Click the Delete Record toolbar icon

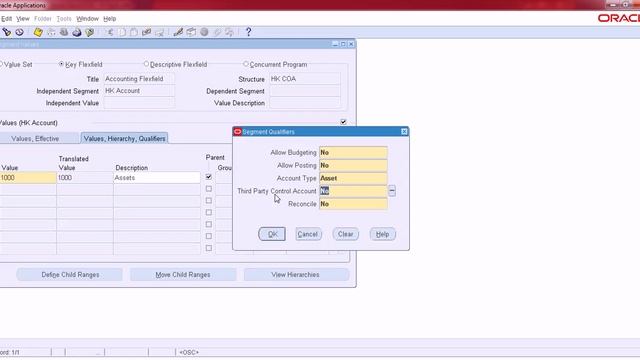[159, 32]
